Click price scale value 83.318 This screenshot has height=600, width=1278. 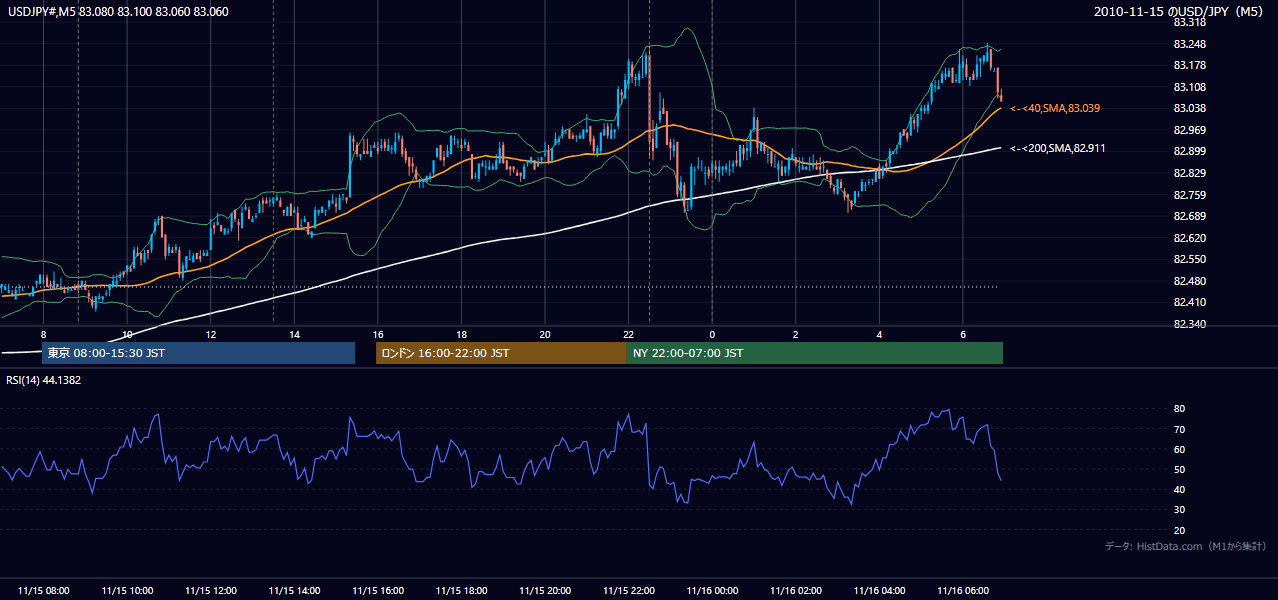[1189, 22]
